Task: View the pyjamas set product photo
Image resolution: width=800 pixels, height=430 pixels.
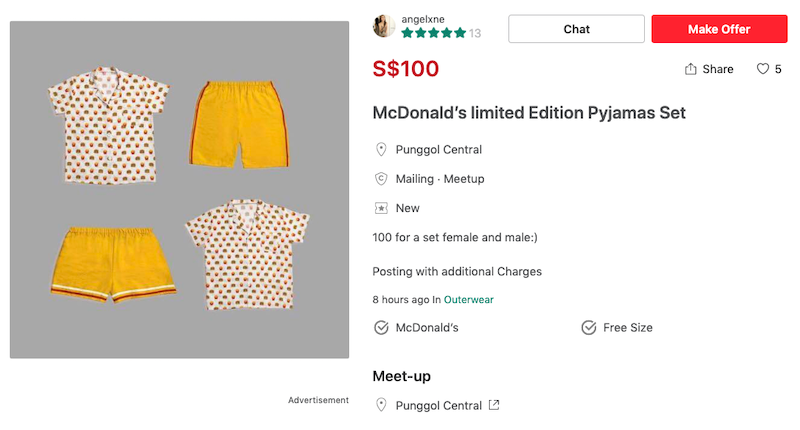Action: point(180,190)
